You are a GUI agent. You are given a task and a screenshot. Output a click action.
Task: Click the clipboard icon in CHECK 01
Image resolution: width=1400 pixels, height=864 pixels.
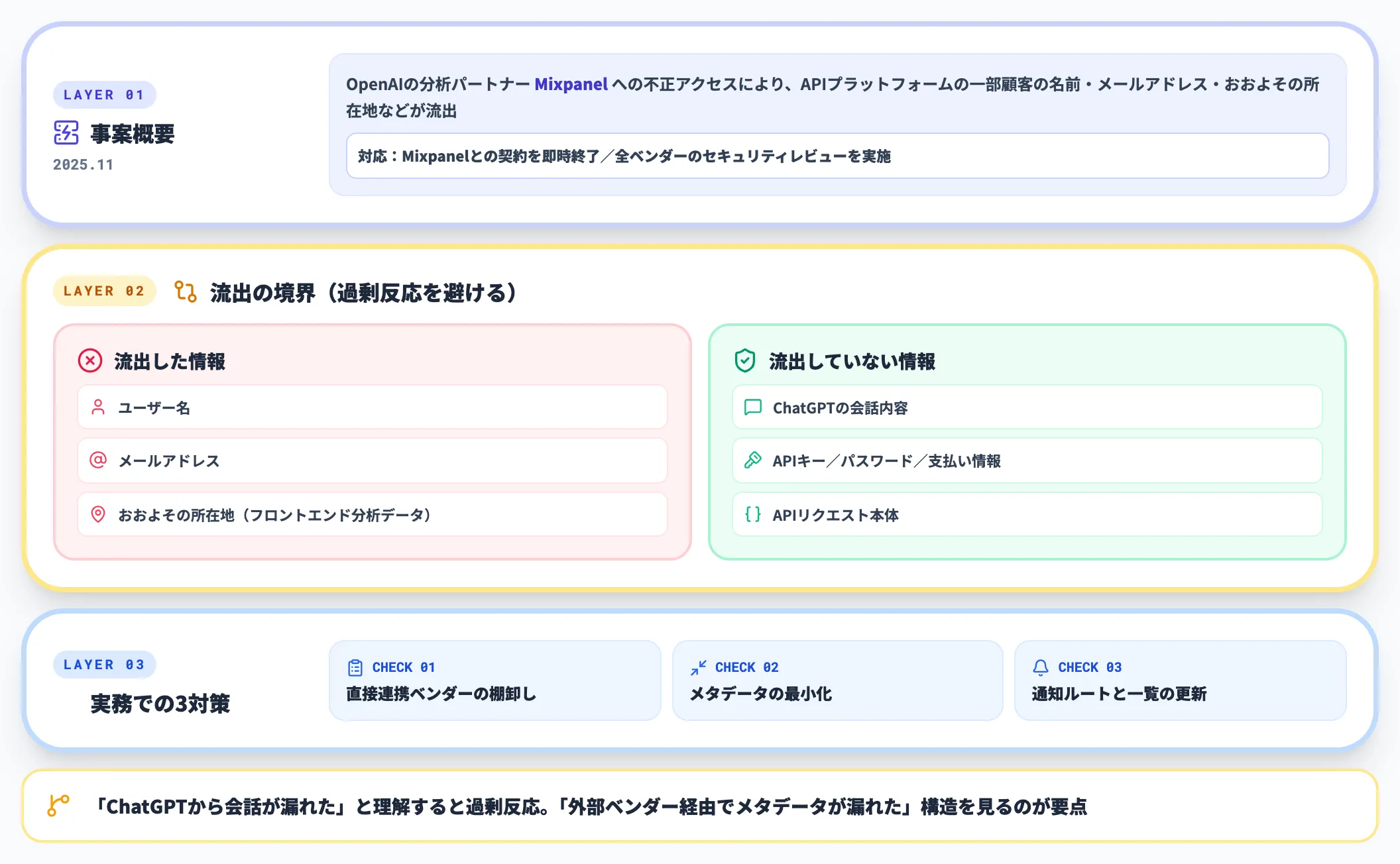[x=355, y=667]
